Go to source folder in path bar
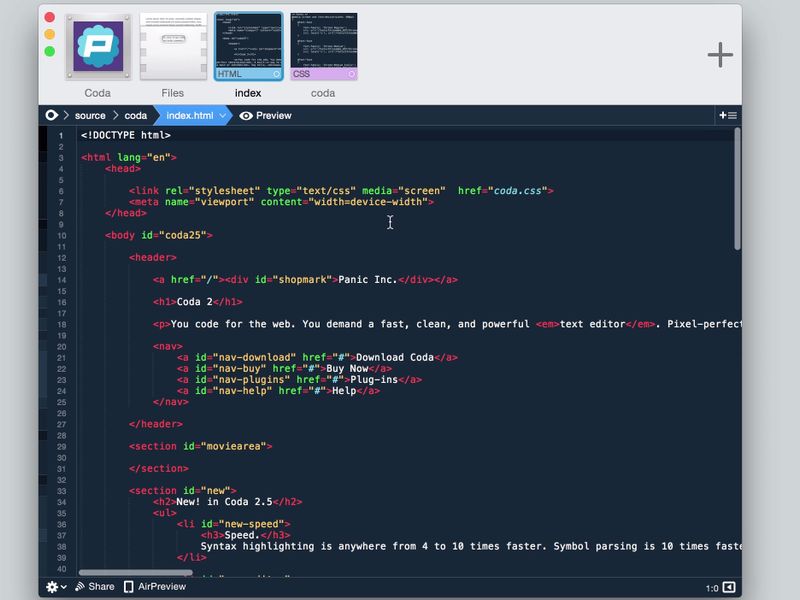This screenshot has width=800, height=600. [x=90, y=116]
